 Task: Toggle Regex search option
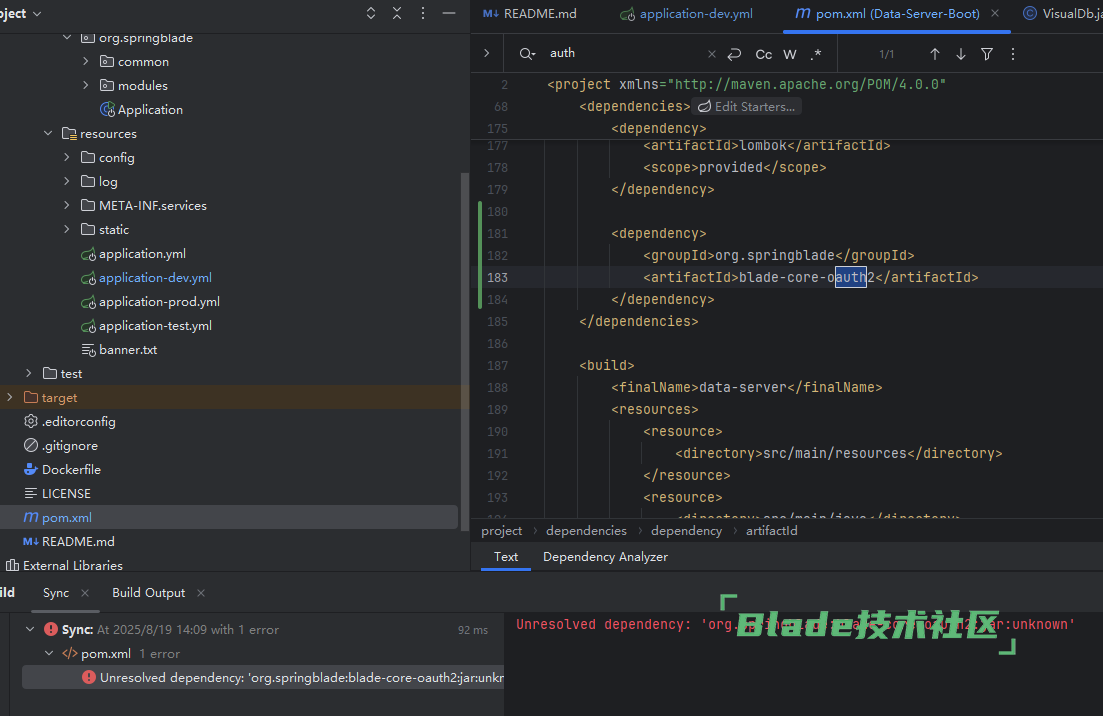(816, 54)
